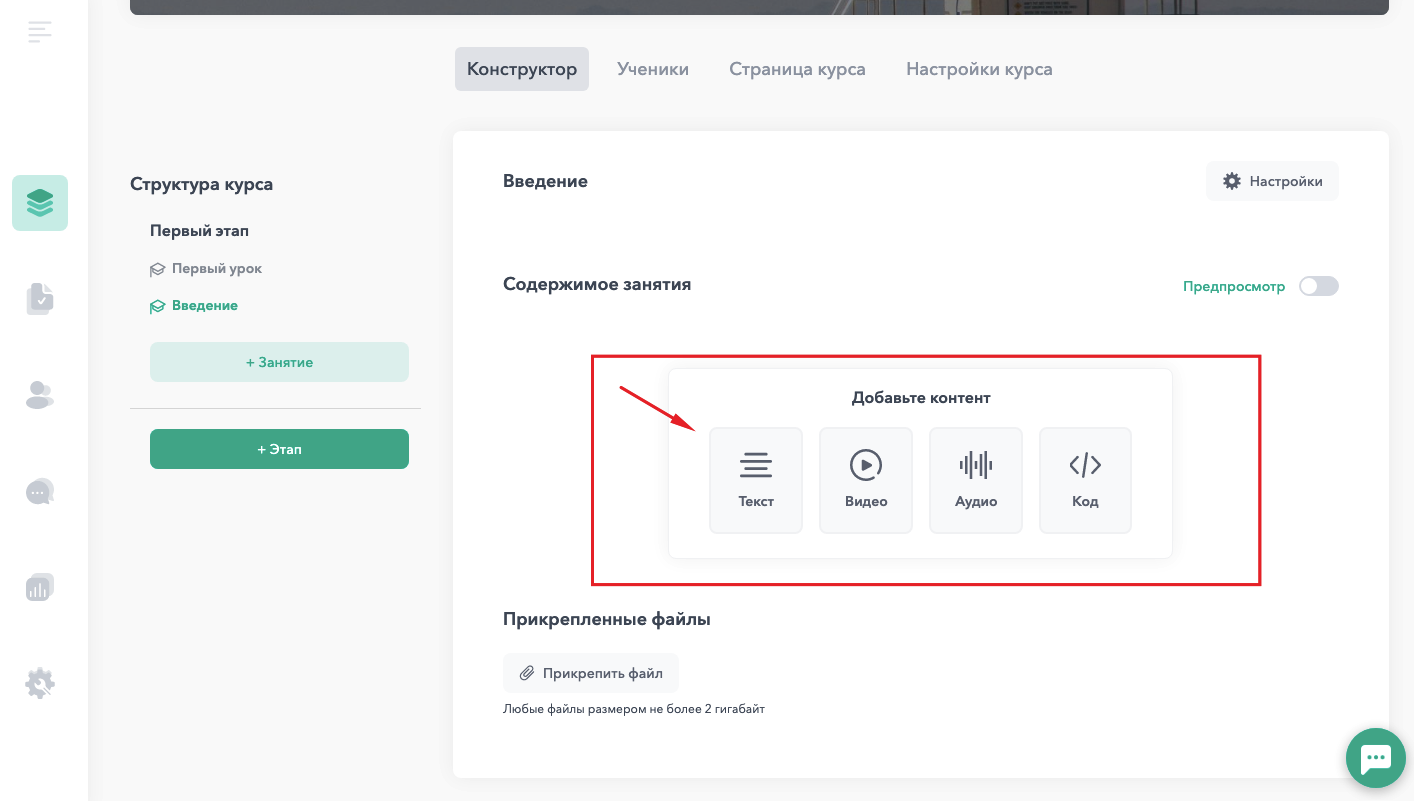The width and height of the screenshot is (1414, 801).
Task: Open the users icon in sidebar
Action: [40, 395]
